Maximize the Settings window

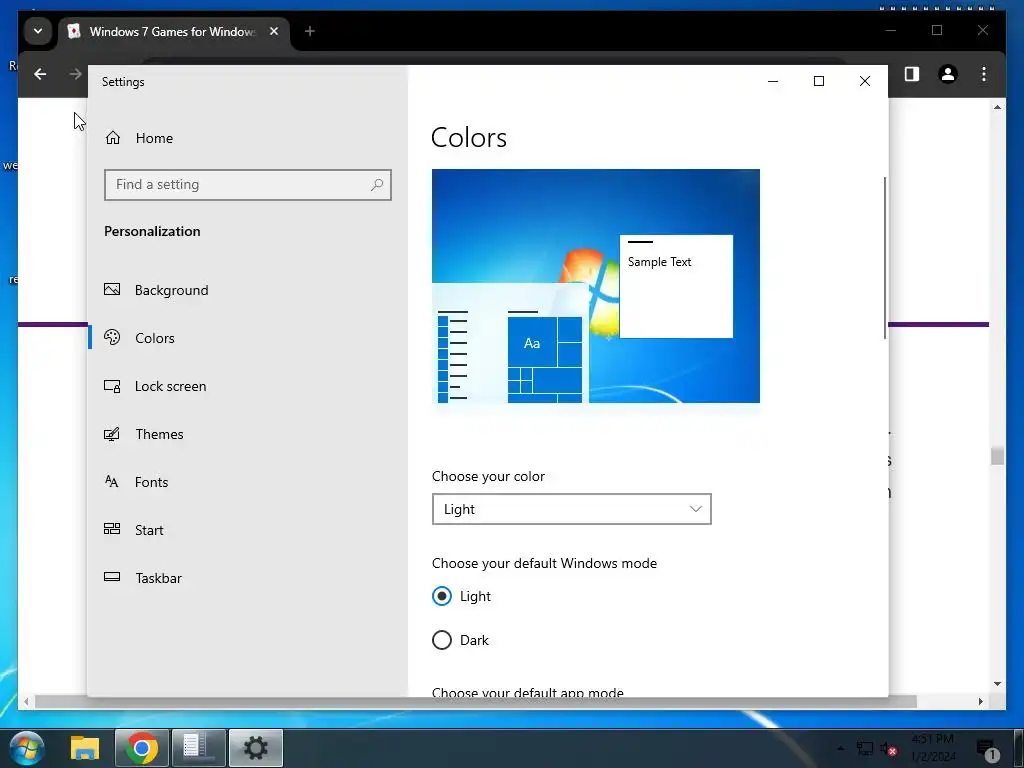coord(819,81)
